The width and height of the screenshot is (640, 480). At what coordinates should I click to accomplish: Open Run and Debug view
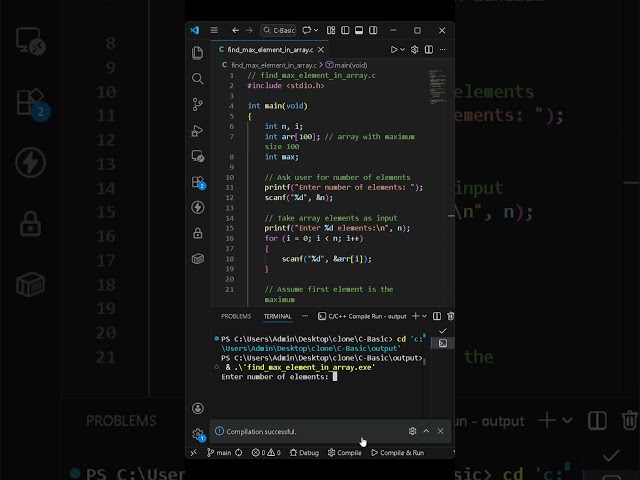(198, 131)
